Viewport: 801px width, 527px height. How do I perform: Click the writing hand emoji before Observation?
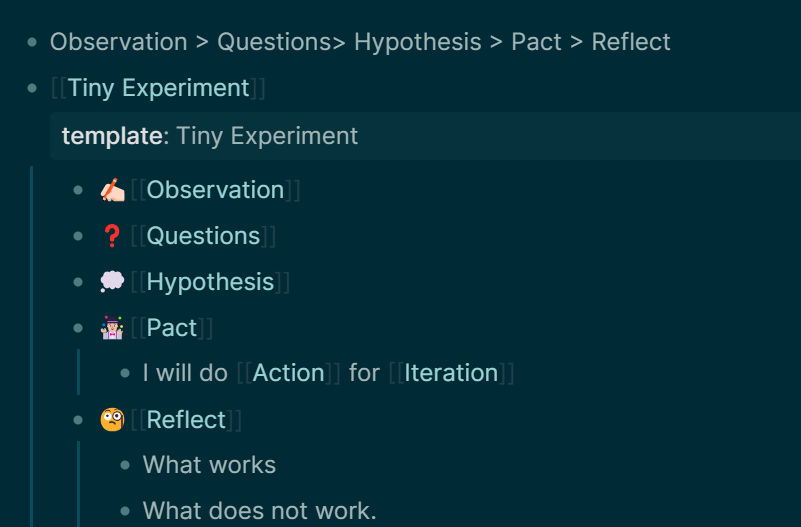112,190
